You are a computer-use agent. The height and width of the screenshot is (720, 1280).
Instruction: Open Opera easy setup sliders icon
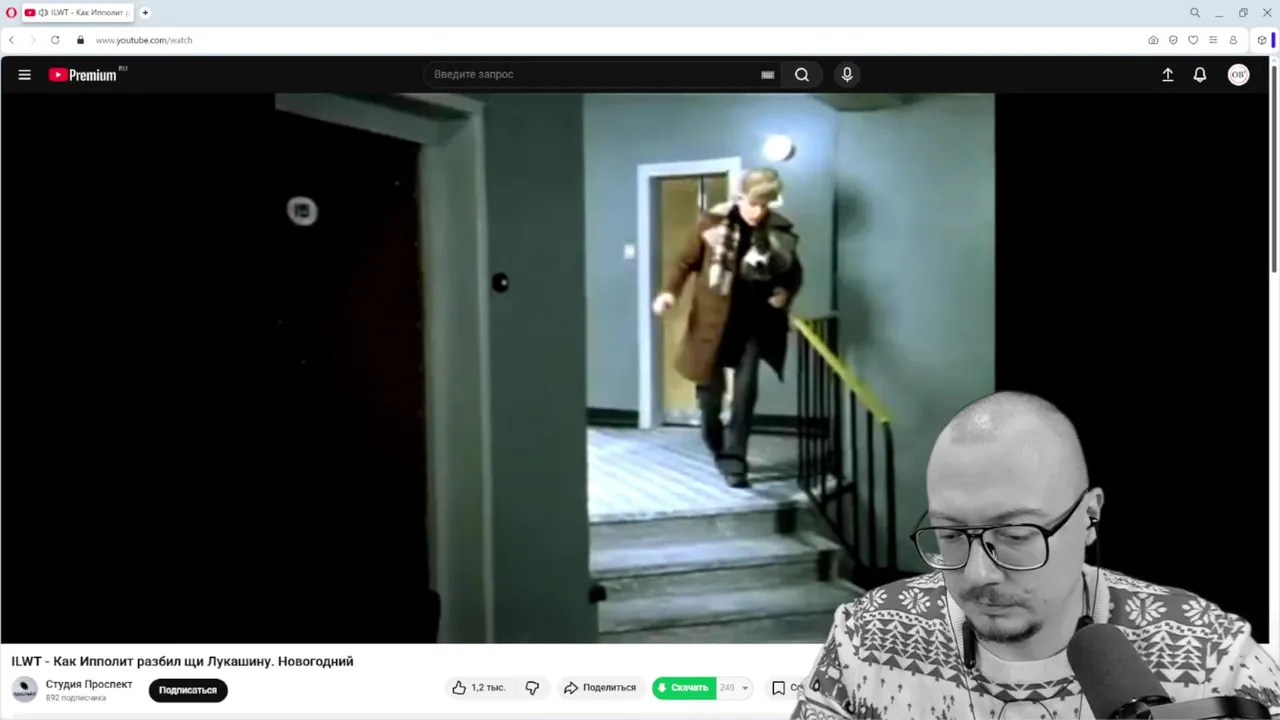tap(1213, 40)
